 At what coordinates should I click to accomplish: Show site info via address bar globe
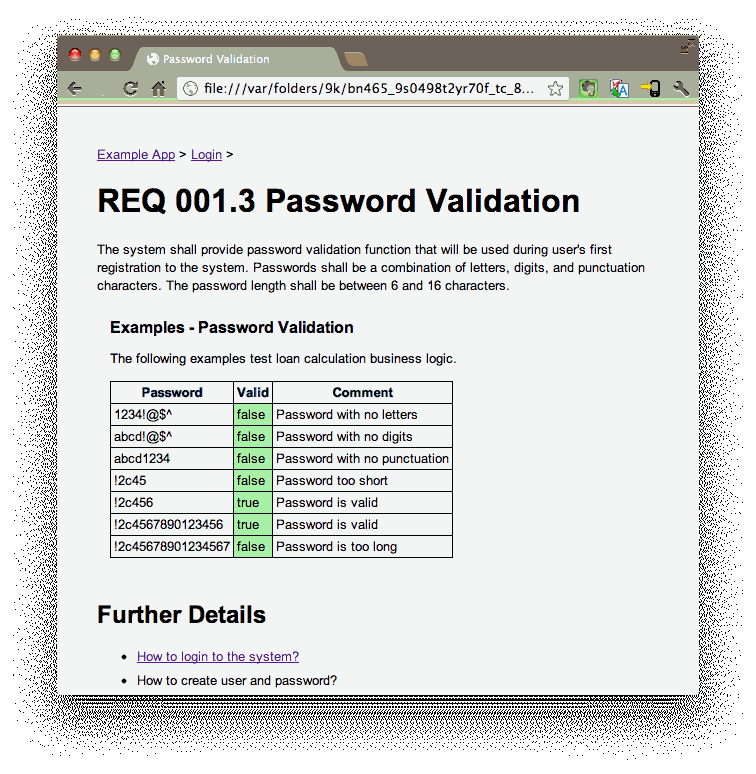191,89
